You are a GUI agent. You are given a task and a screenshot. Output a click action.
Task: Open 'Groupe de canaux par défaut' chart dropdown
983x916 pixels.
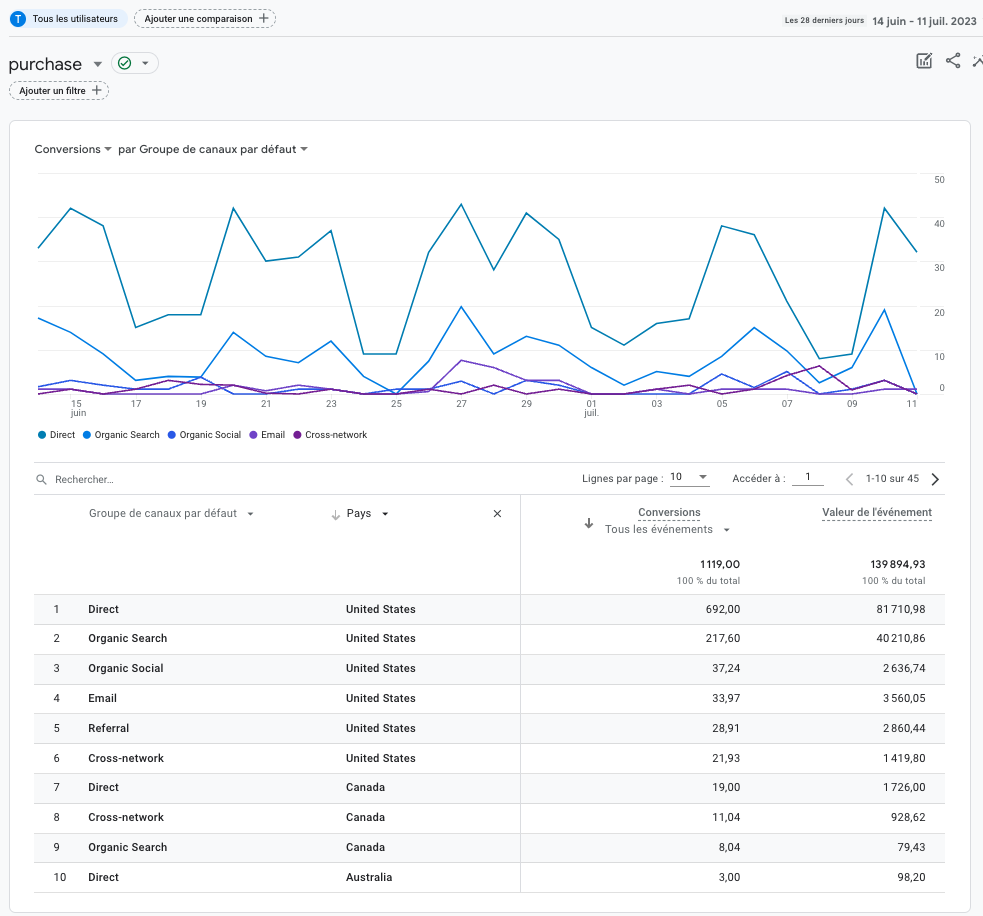[212, 149]
